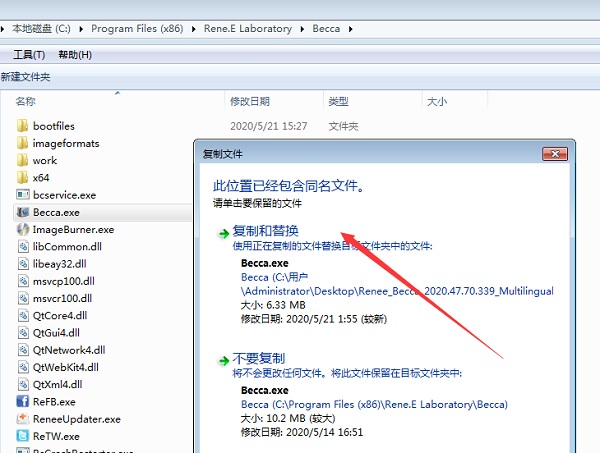
Task: Select the msvcp100.dll file icon
Action: tap(23, 281)
